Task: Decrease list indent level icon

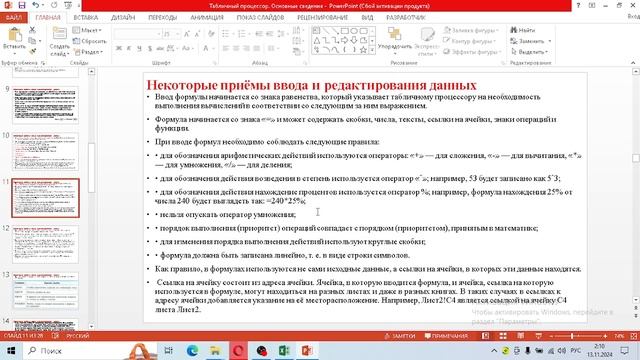Action: coord(258,34)
